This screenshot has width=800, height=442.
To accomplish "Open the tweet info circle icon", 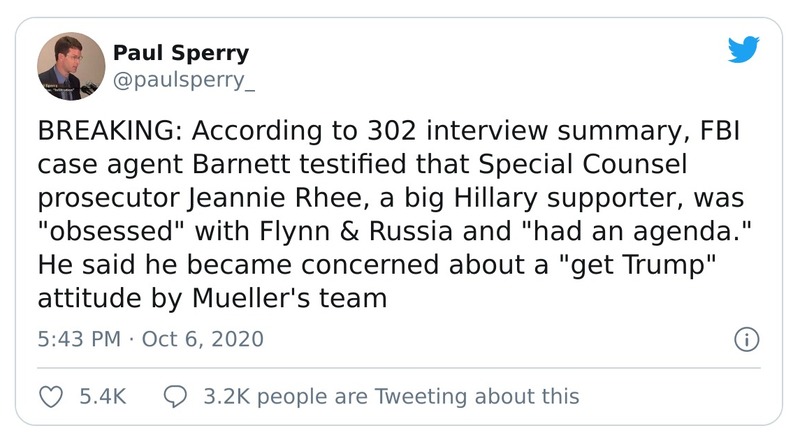I will click(746, 339).
